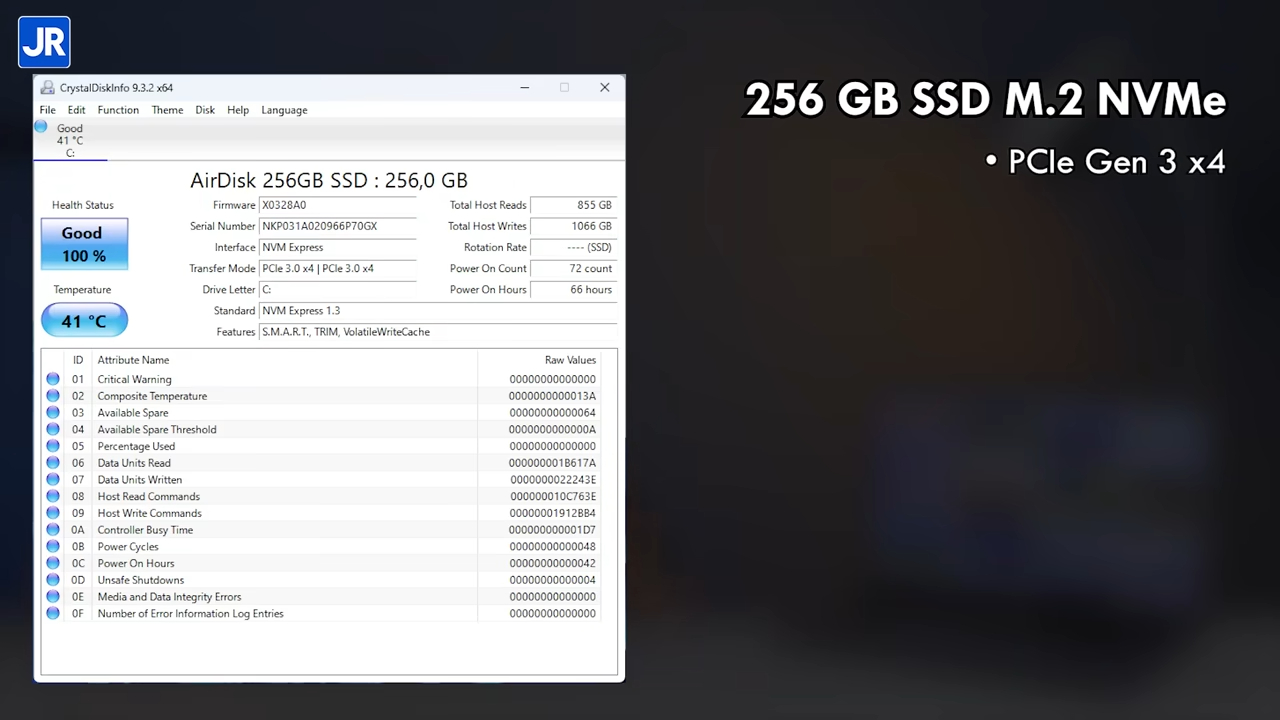Click the Good 100 % health status button
The image size is (1280, 720).
coord(84,244)
